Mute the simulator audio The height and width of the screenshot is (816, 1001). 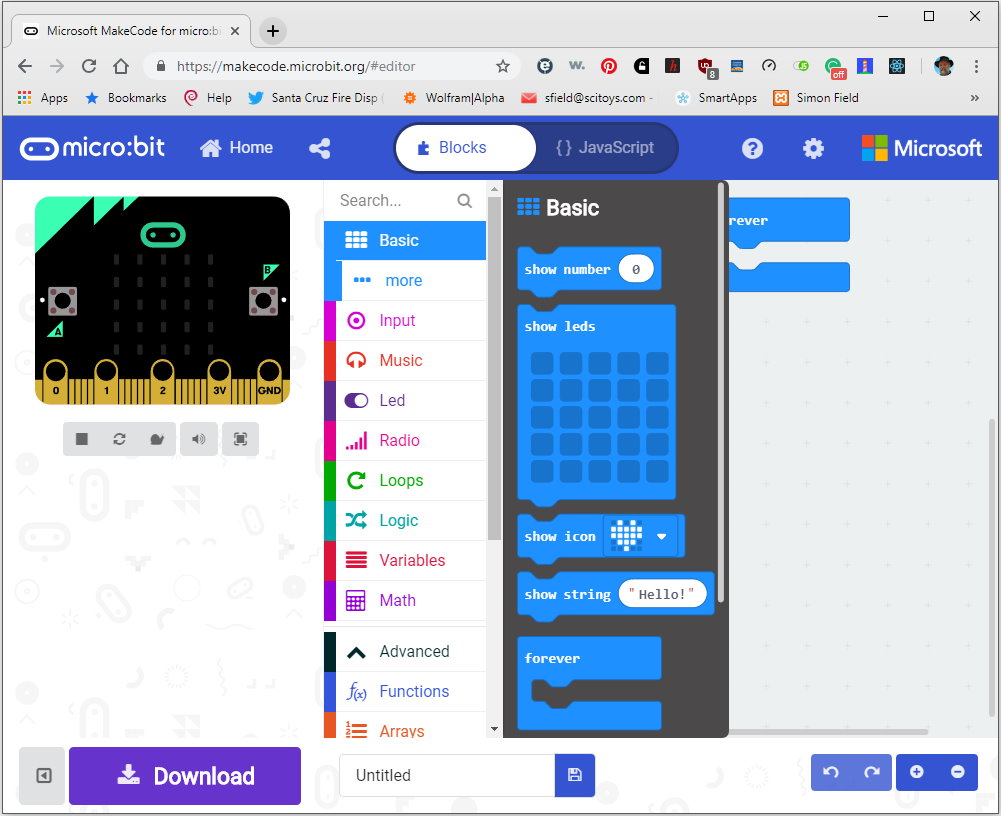point(199,439)
